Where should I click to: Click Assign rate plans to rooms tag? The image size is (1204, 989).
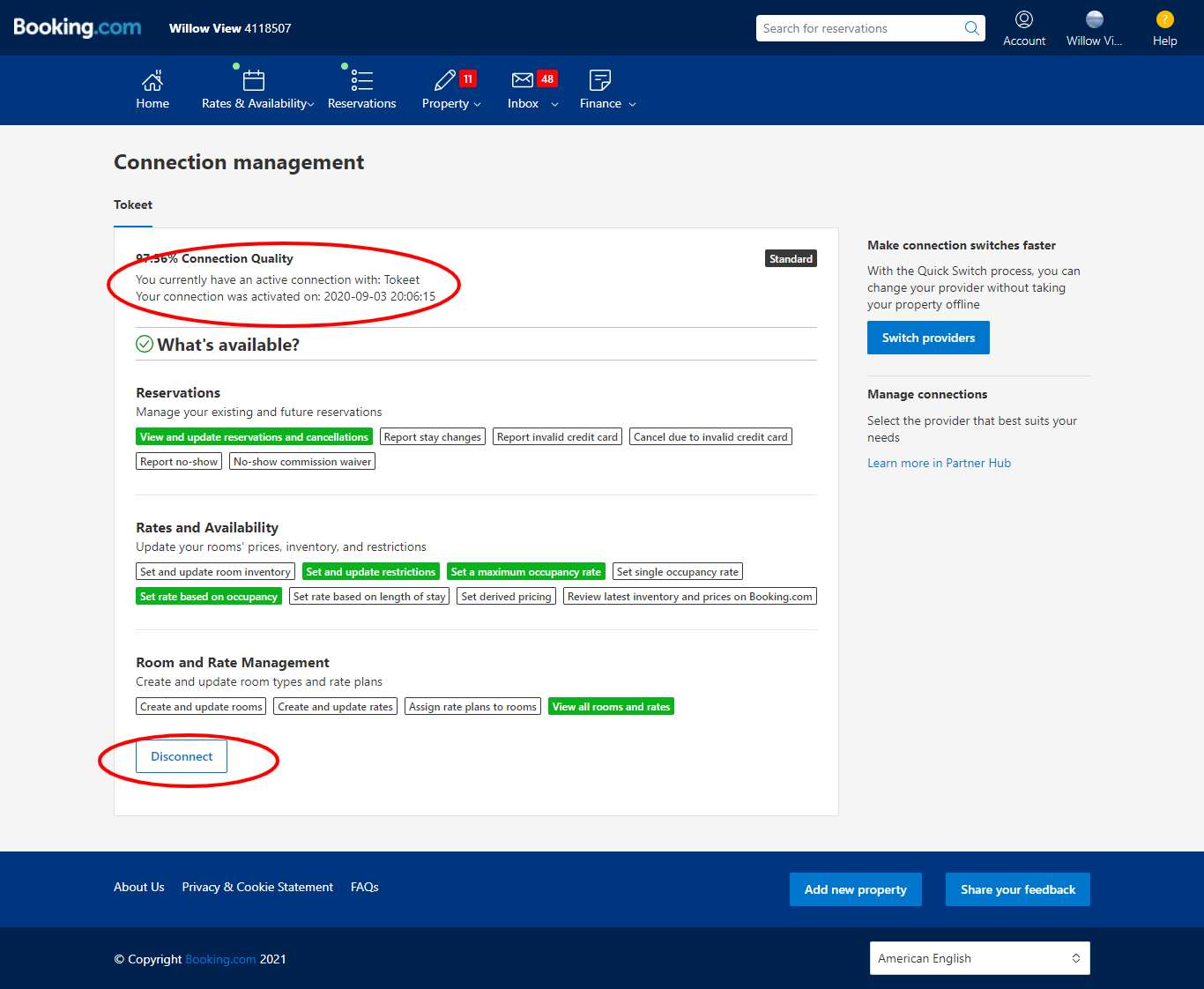pos(472,706)
